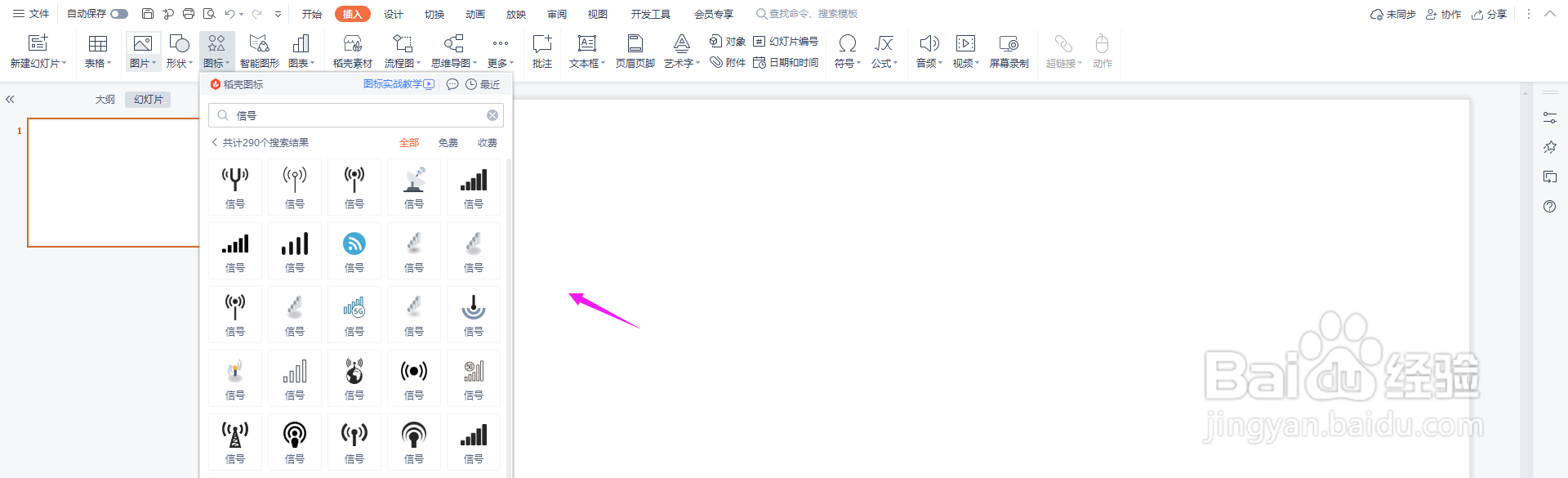Show 最近 recently used icons
The height and width of the screenshot is (478, 1568).
[483, 84]
